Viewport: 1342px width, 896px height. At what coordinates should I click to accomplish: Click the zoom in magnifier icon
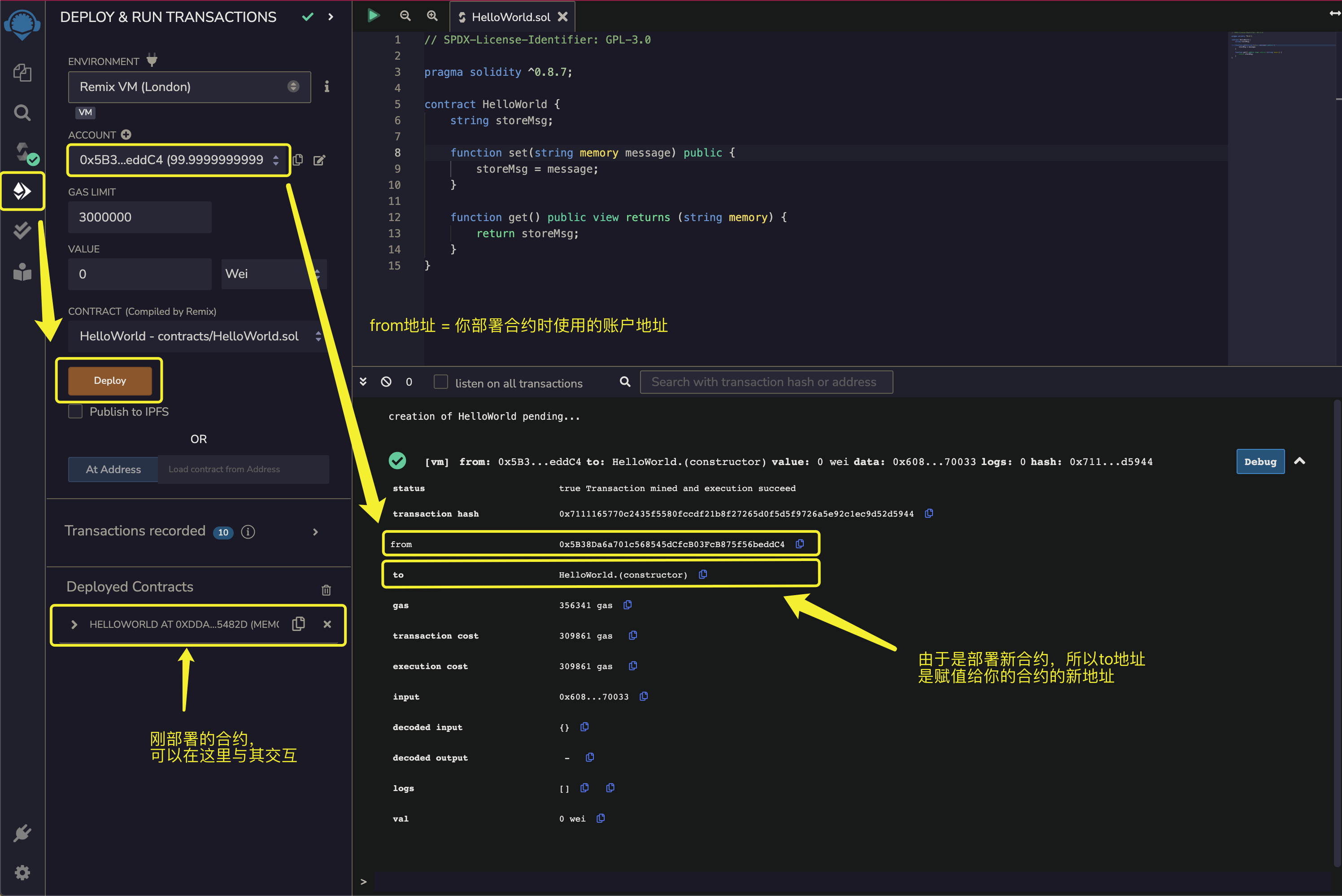coord(432,16)
